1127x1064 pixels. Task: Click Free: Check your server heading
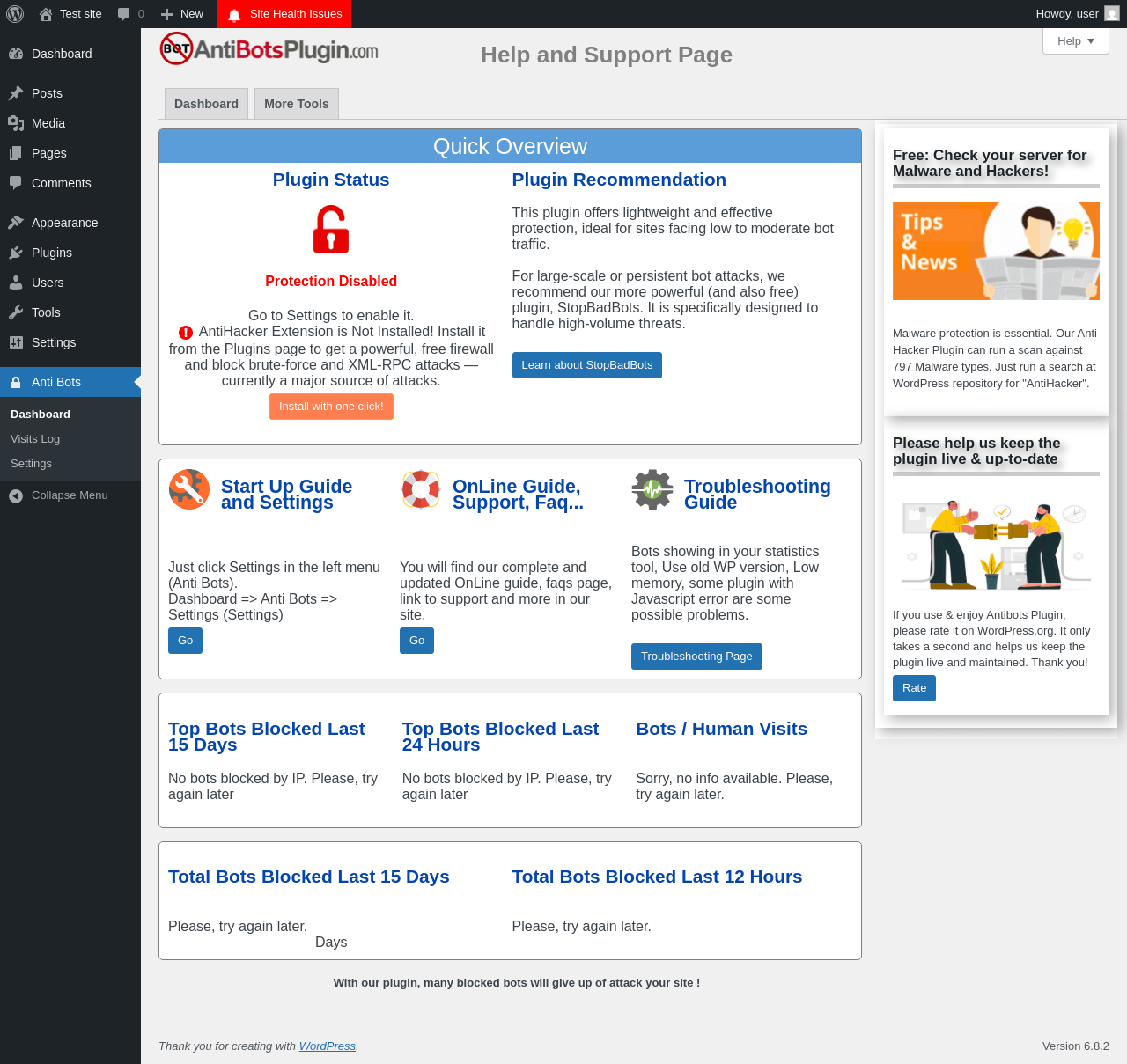pyautogui.click(x=990, y=163)
